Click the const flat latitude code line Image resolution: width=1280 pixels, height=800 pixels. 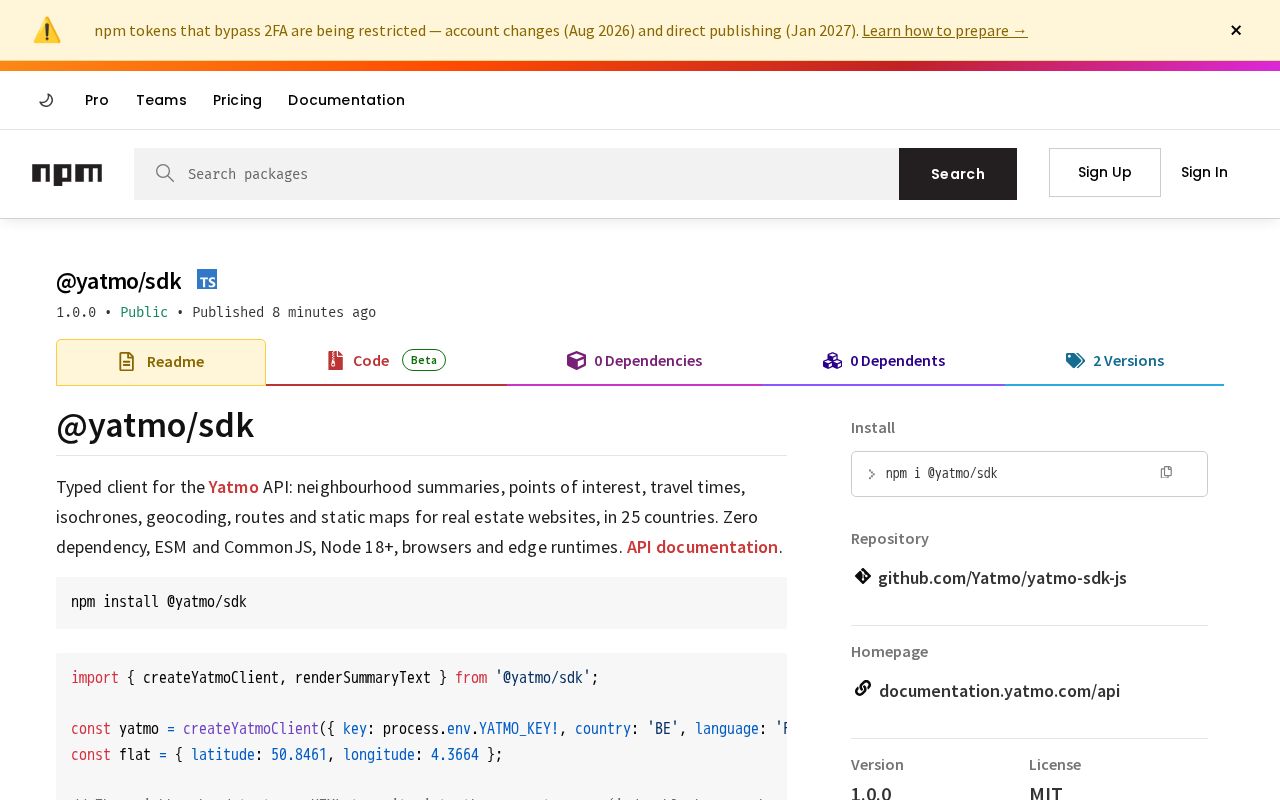(x=287, y=755)
